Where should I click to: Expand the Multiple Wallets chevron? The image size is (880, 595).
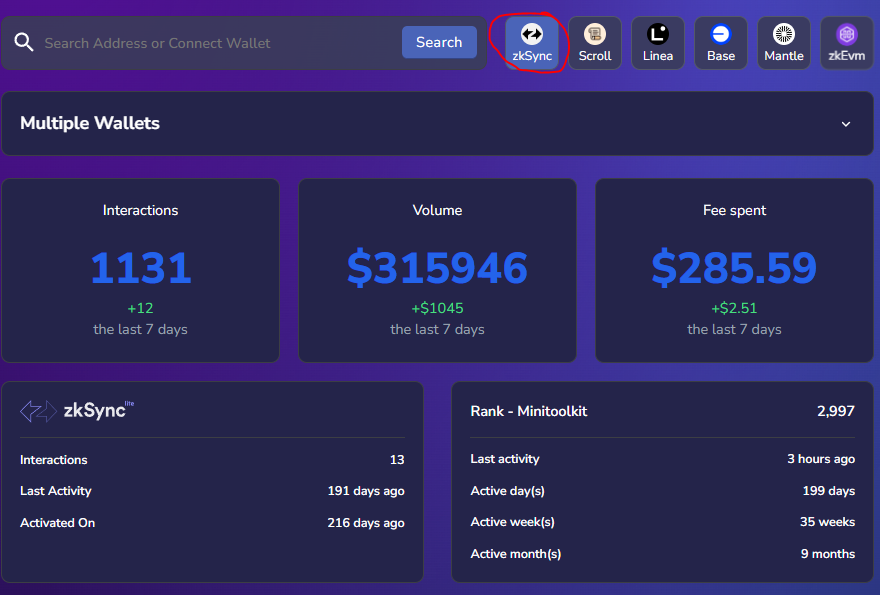tap(846, 124)
